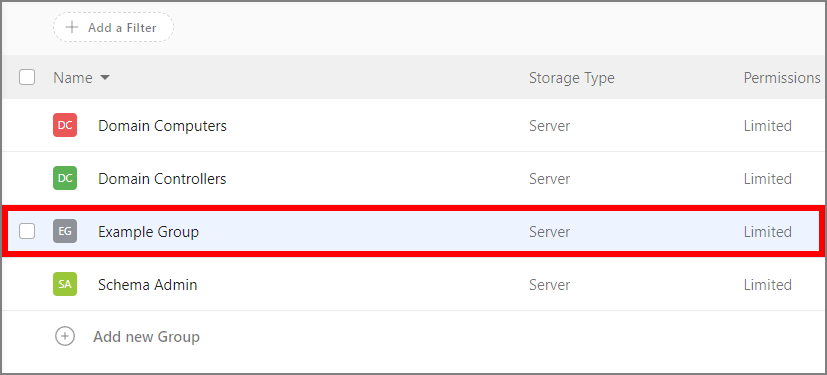This screenshot has width=827, height=375.
Task: Select the Example Group name text
Action: tap(148, 232)
